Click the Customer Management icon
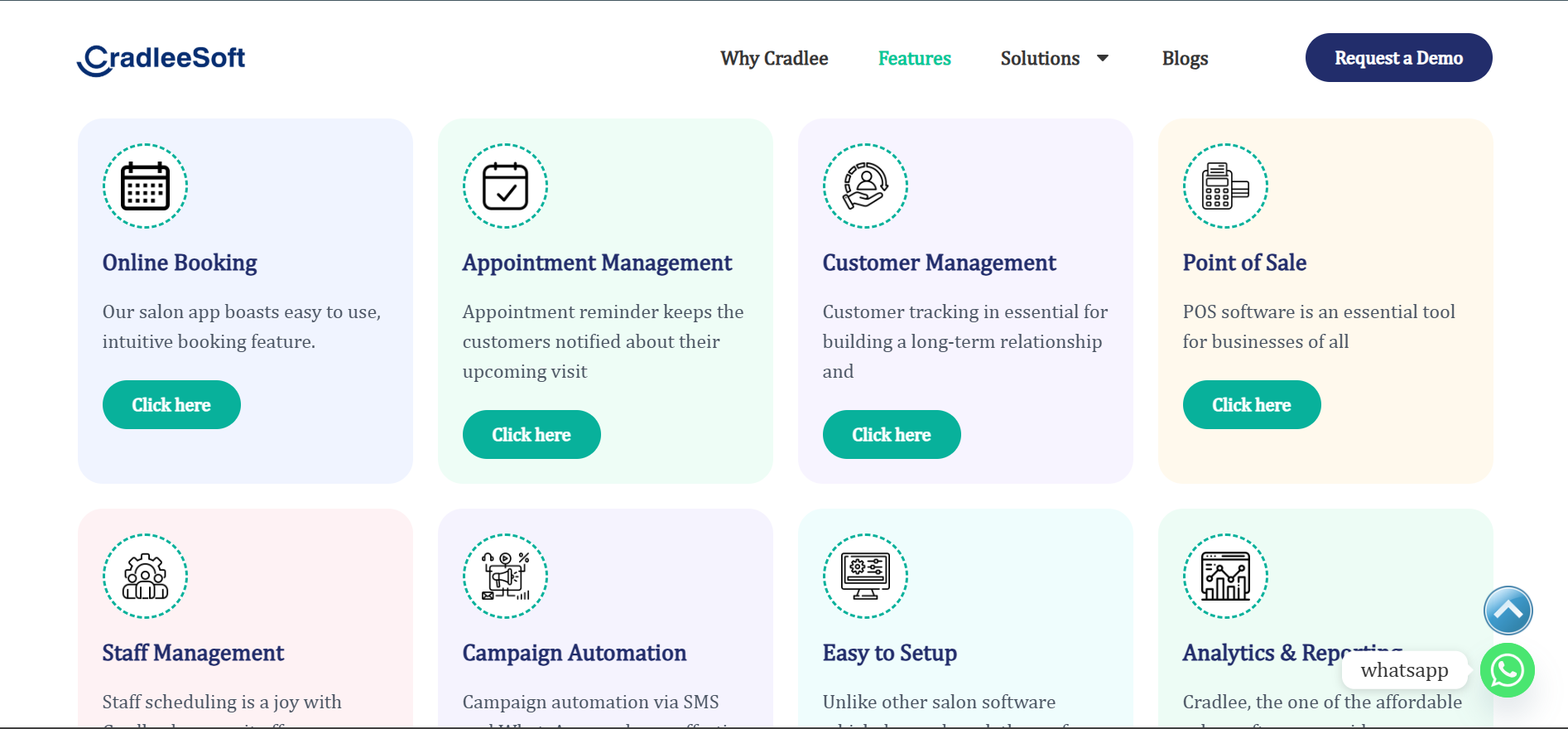Screen dimensions: 1568x729 pyautogui.click(x=865, y=186)
